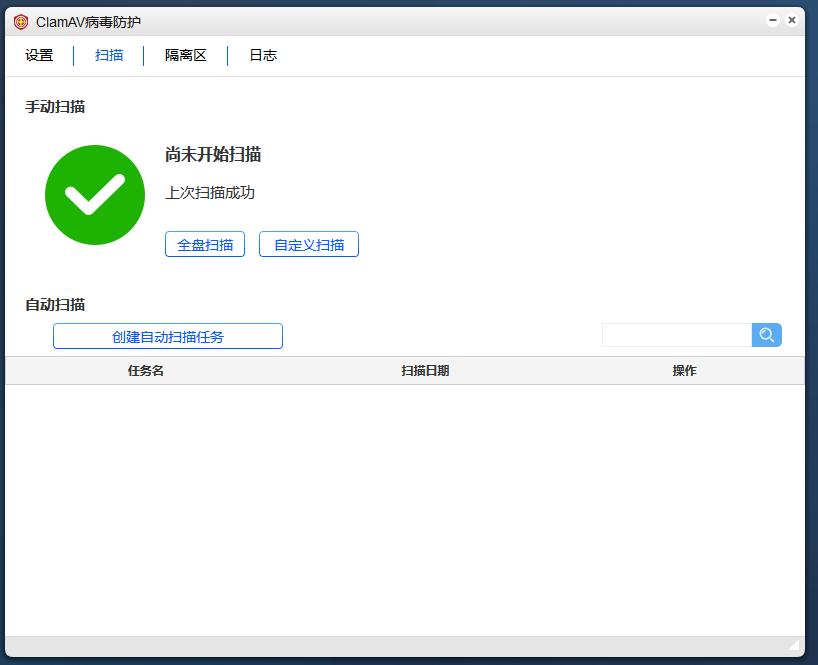818x665 pixels.
Task: Switch to the 设置 tab
Action: click(38, 56)
